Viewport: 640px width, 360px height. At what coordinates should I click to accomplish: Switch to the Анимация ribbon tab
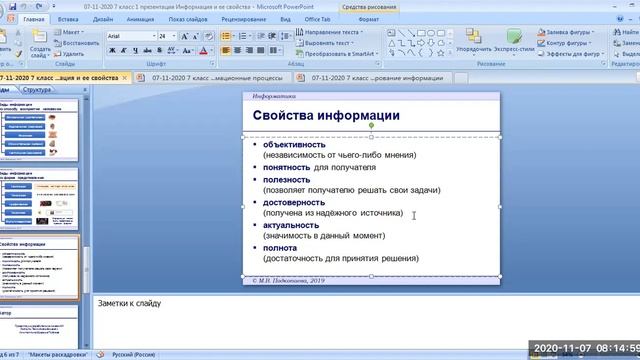coord(140,19)
